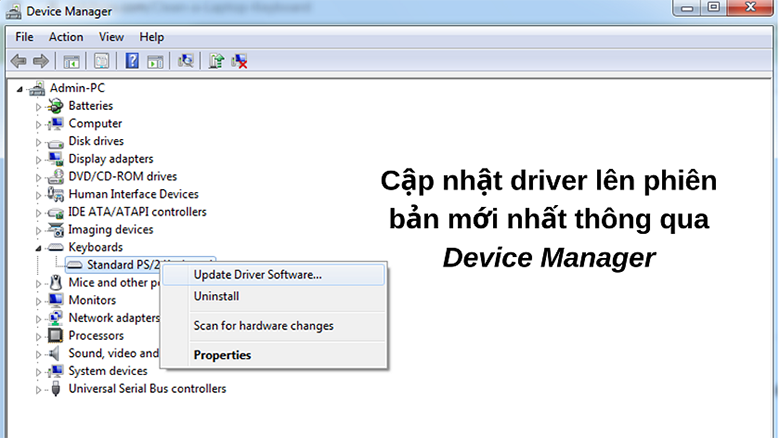Click the Uninstall device red-X toolbar icon

[240, 61]
